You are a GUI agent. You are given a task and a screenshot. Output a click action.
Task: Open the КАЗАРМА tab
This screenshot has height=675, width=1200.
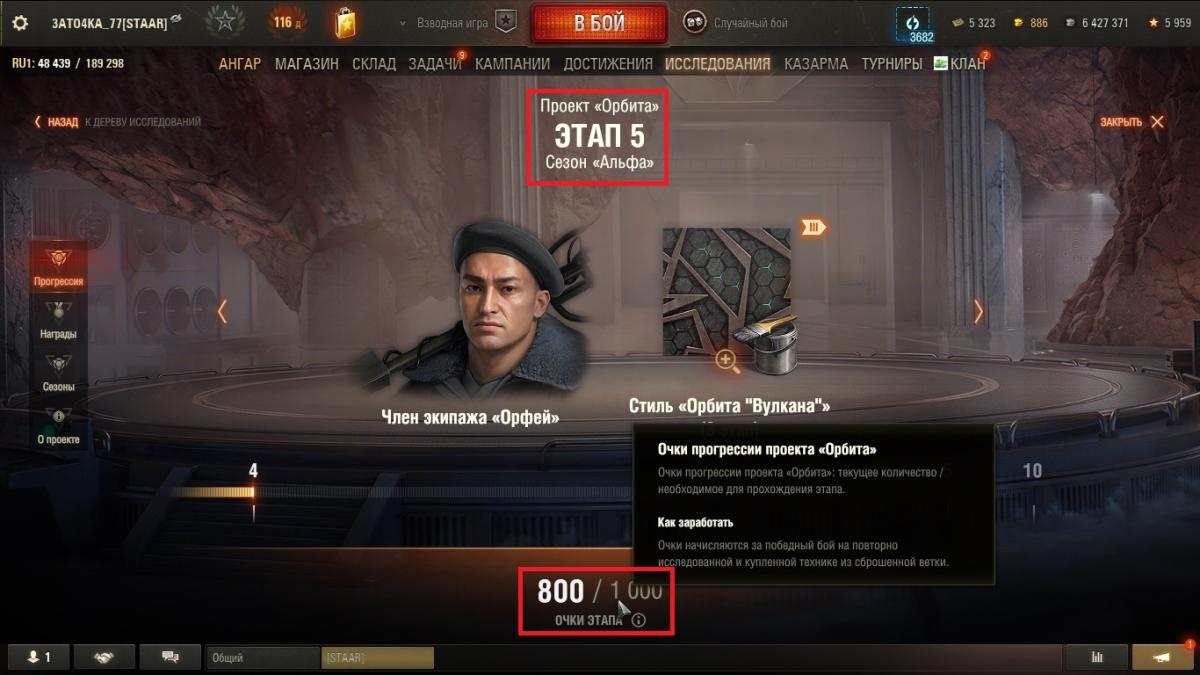pyautogui.click(x=816, y=64)
